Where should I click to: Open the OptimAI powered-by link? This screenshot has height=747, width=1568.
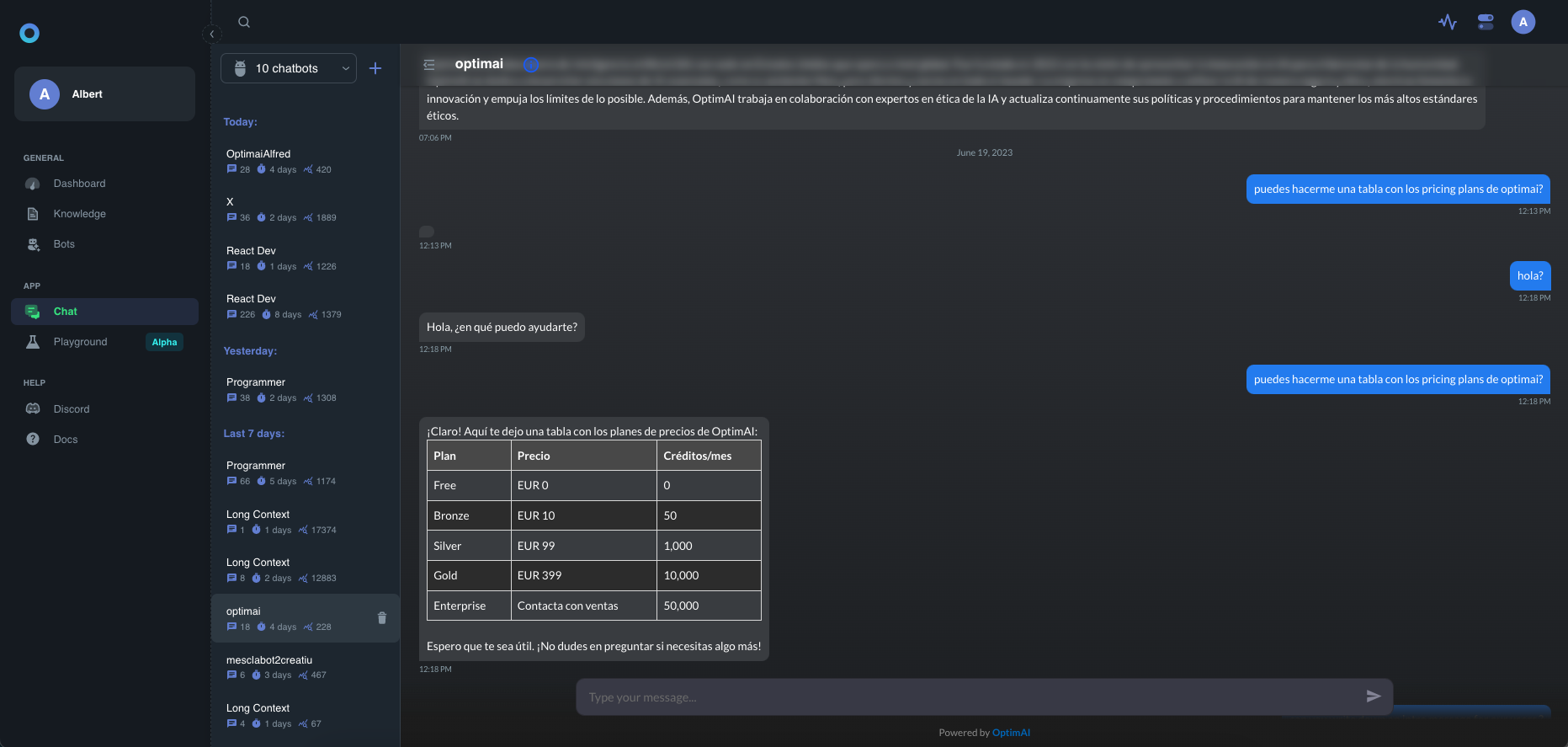click(1011, 733)
